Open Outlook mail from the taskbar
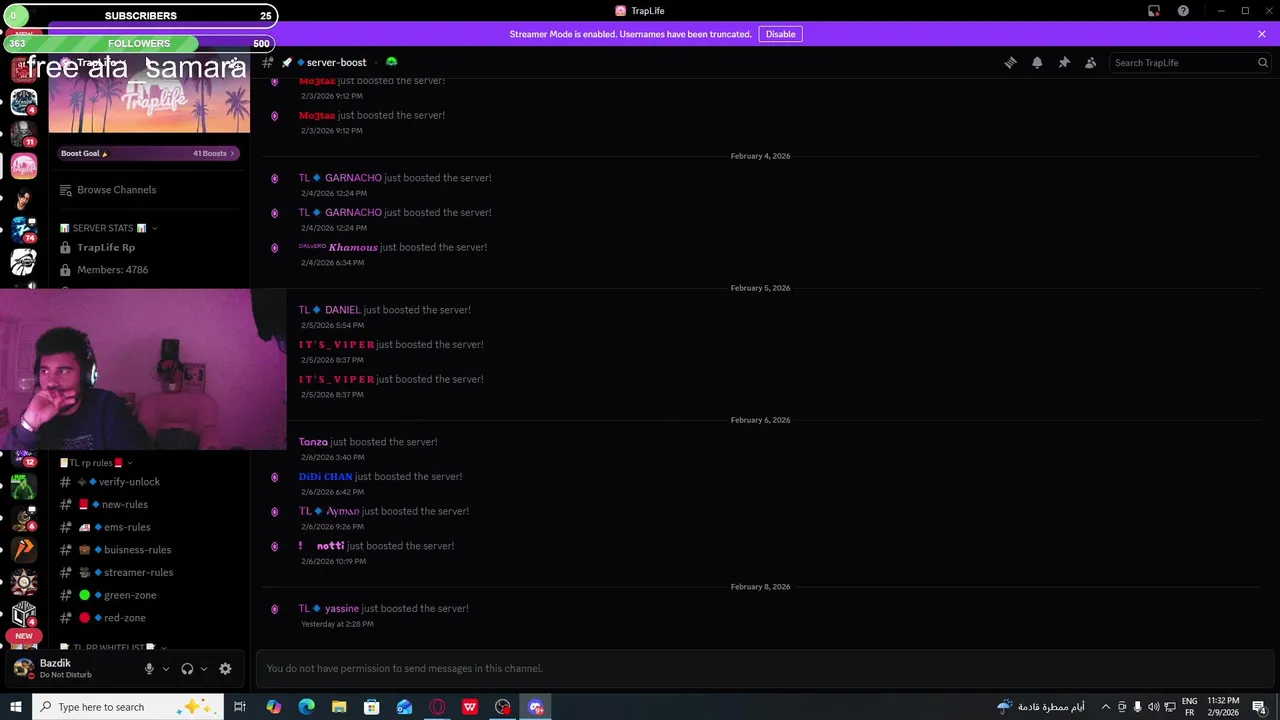Screen dimensions: 1280x720 coord(404,707)
